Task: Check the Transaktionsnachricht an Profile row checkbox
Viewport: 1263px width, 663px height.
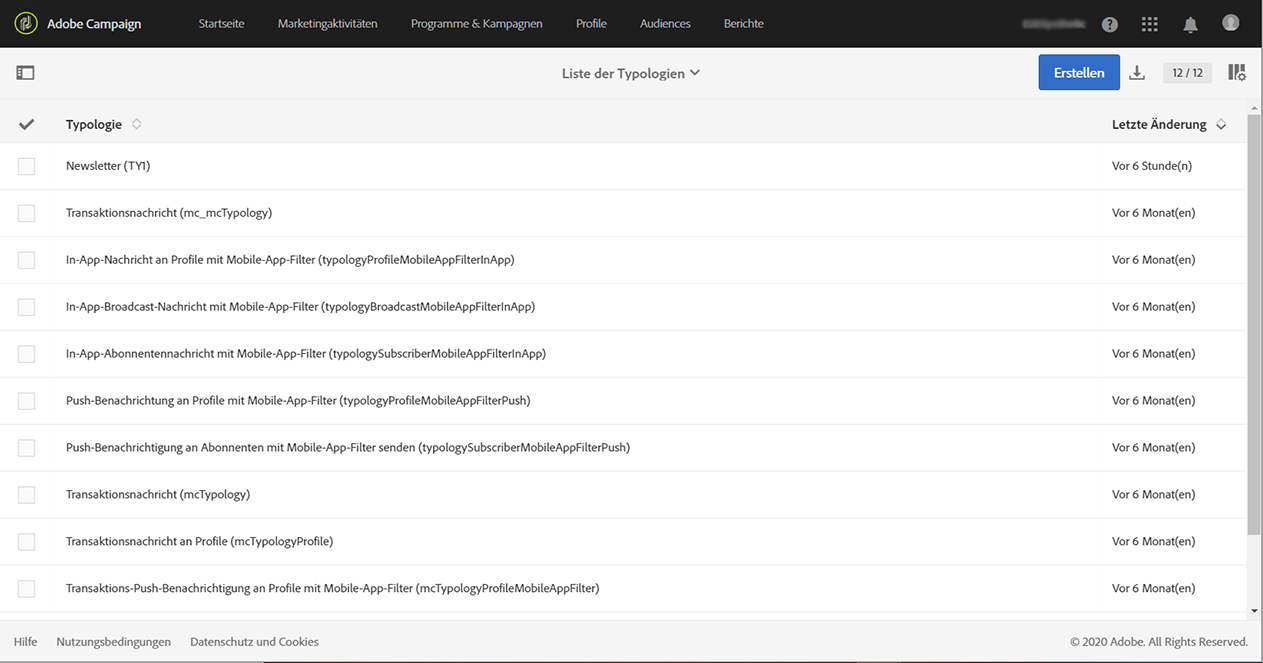Action: tap(26, 542)
